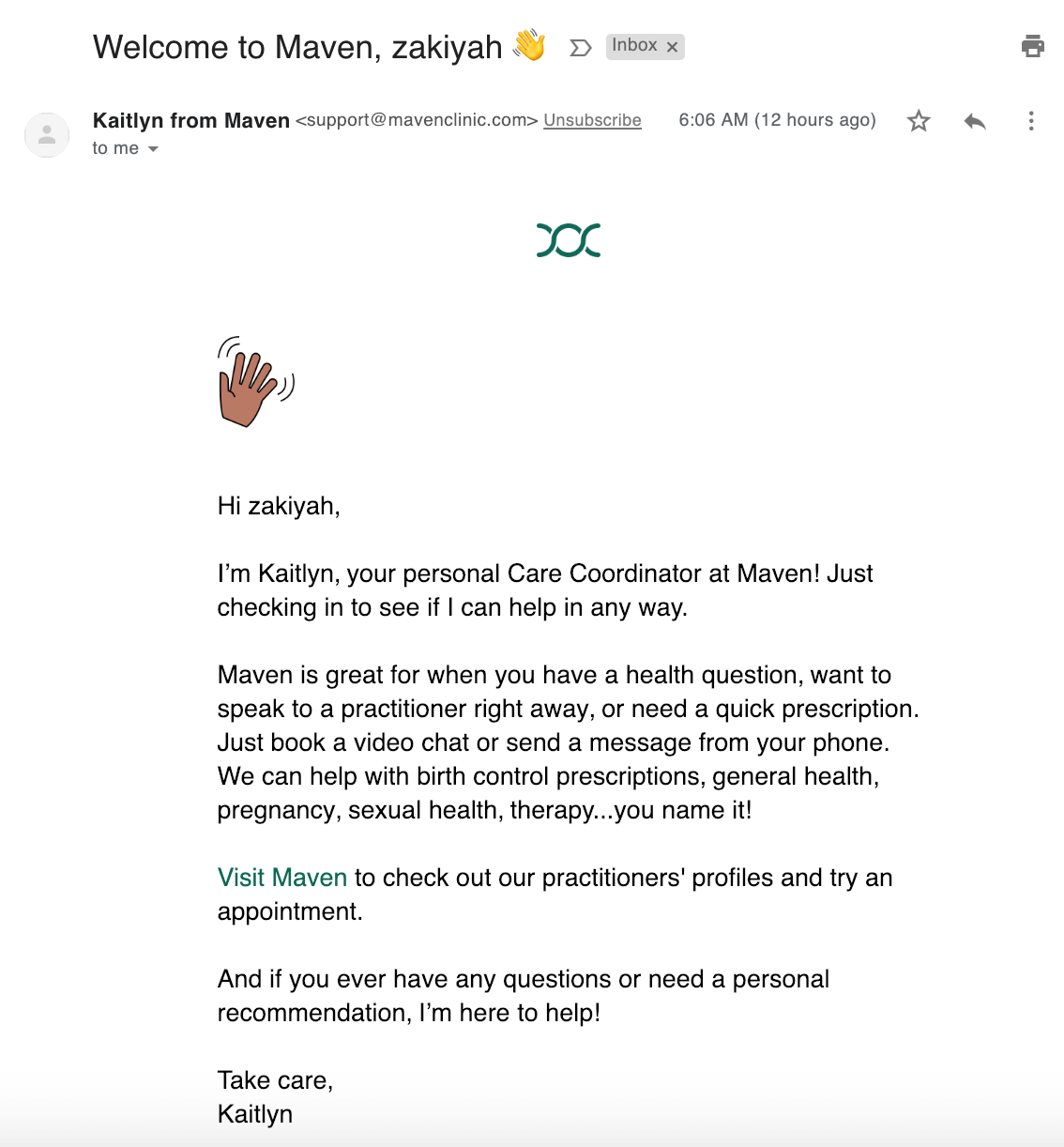The width and height of the screenshot is (1064, 1147).
Task: Click the "Hi zakiyah" greeting text
Action: [x=279, y=506]
